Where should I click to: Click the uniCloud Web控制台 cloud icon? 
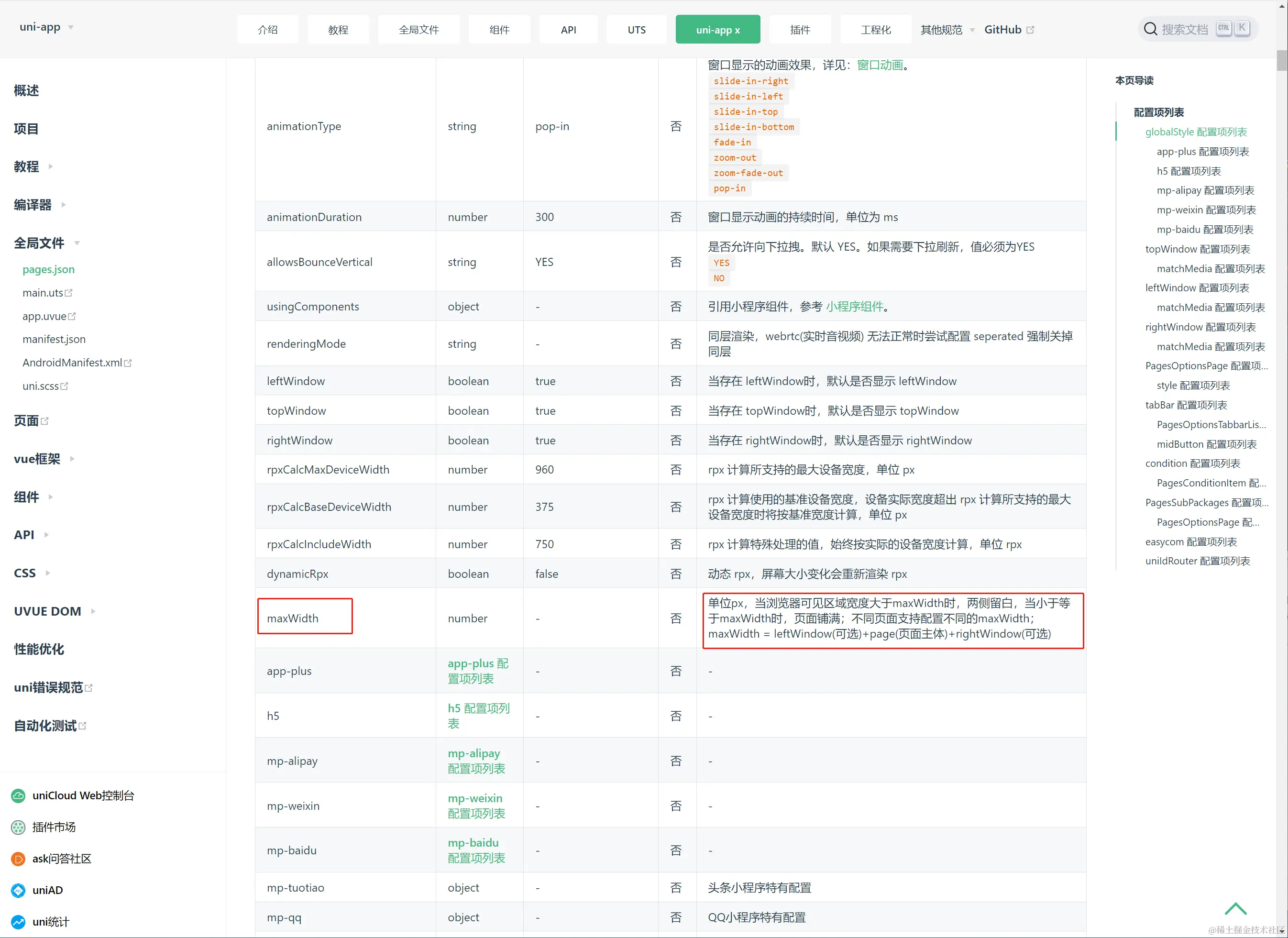[18, 795]
